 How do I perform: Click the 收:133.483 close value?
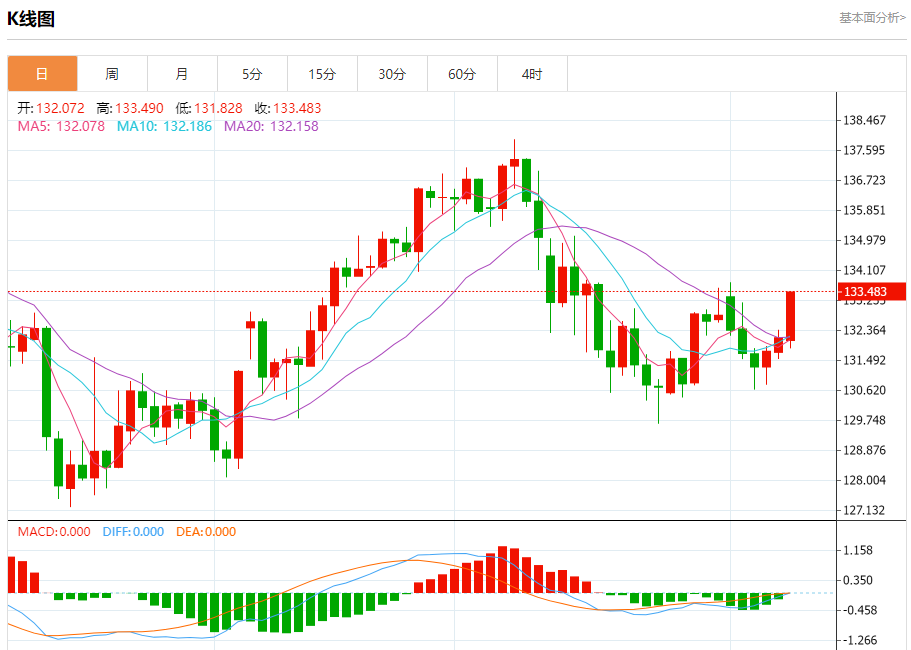(x=288, y=108)
